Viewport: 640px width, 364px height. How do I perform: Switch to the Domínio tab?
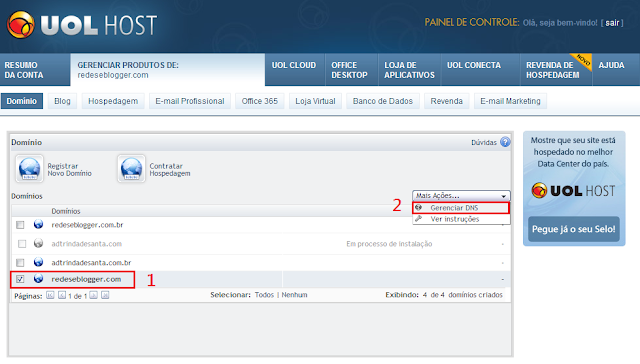22,101
